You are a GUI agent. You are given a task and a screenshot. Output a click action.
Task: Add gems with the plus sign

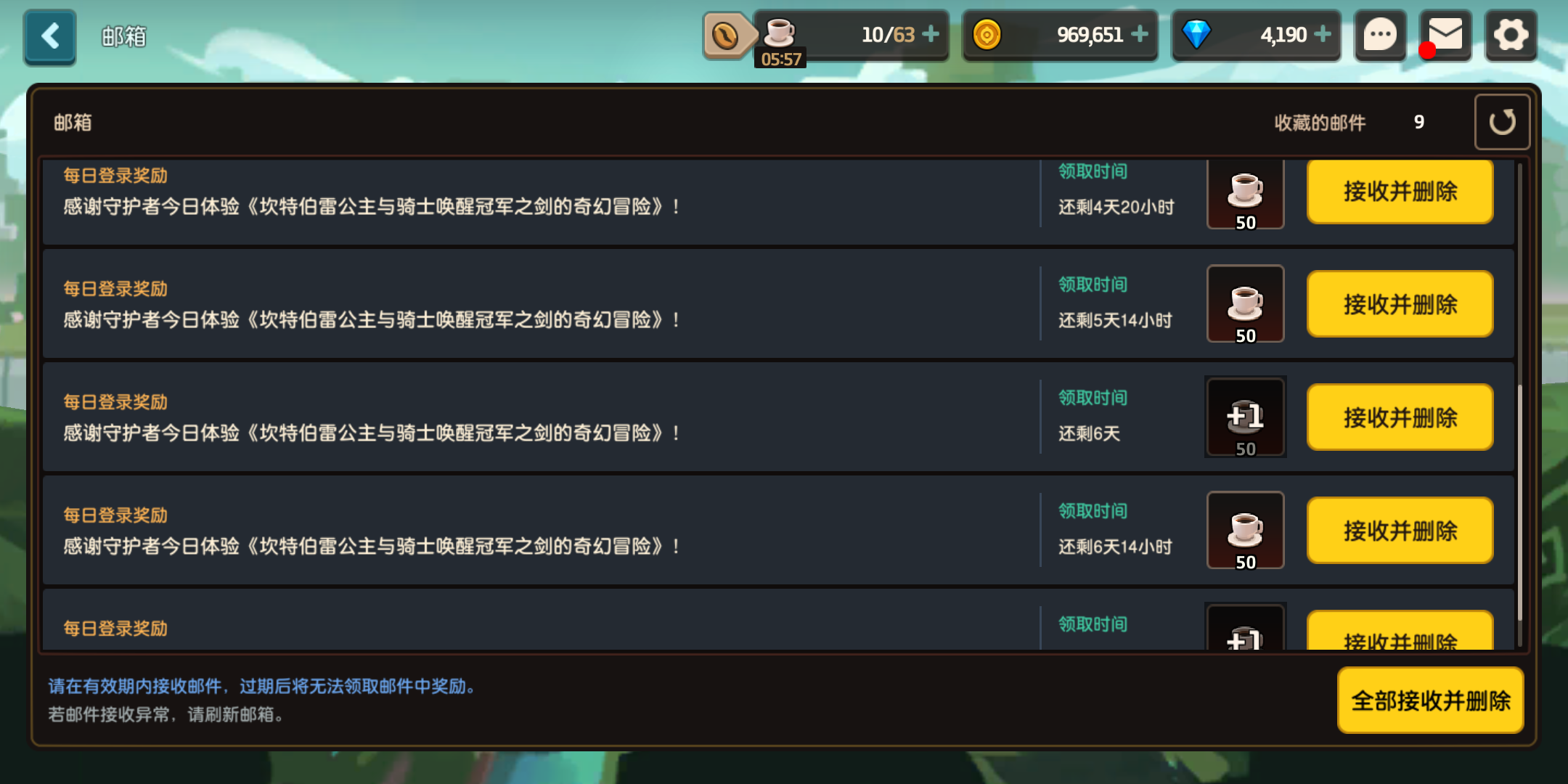[x=1323, y=34]
